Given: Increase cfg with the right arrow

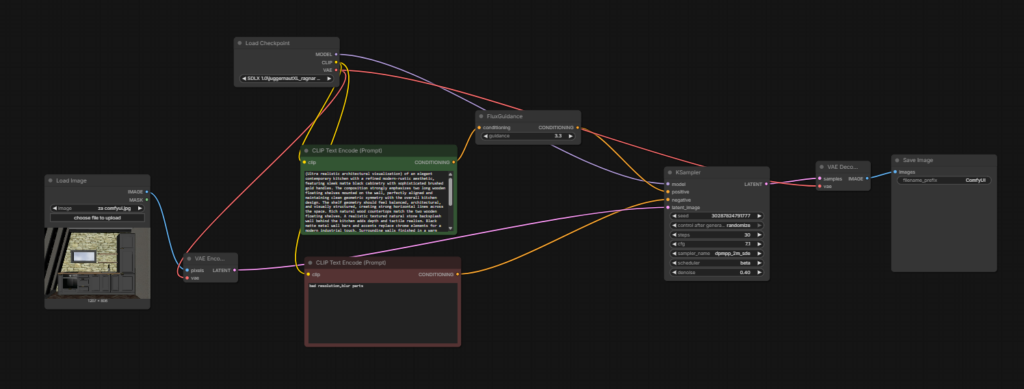Looking at the screenshot, I should point(759,243).
